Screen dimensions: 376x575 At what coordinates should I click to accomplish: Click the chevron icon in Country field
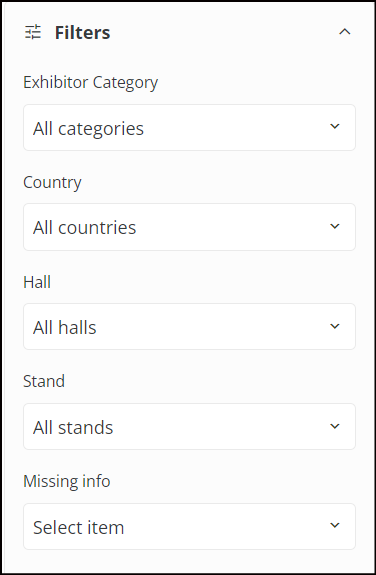(335, 226)
